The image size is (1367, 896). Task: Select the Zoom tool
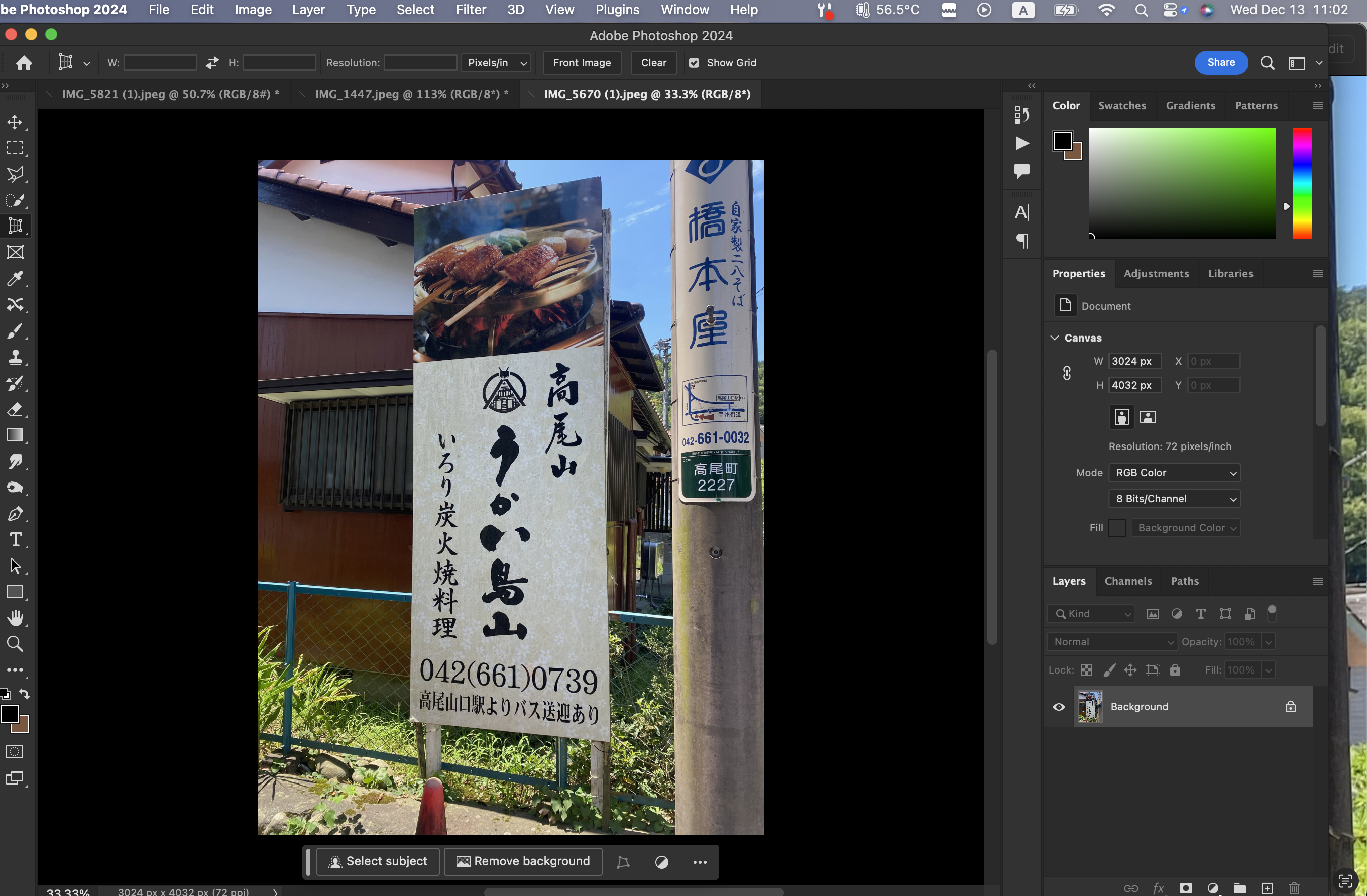15,644
